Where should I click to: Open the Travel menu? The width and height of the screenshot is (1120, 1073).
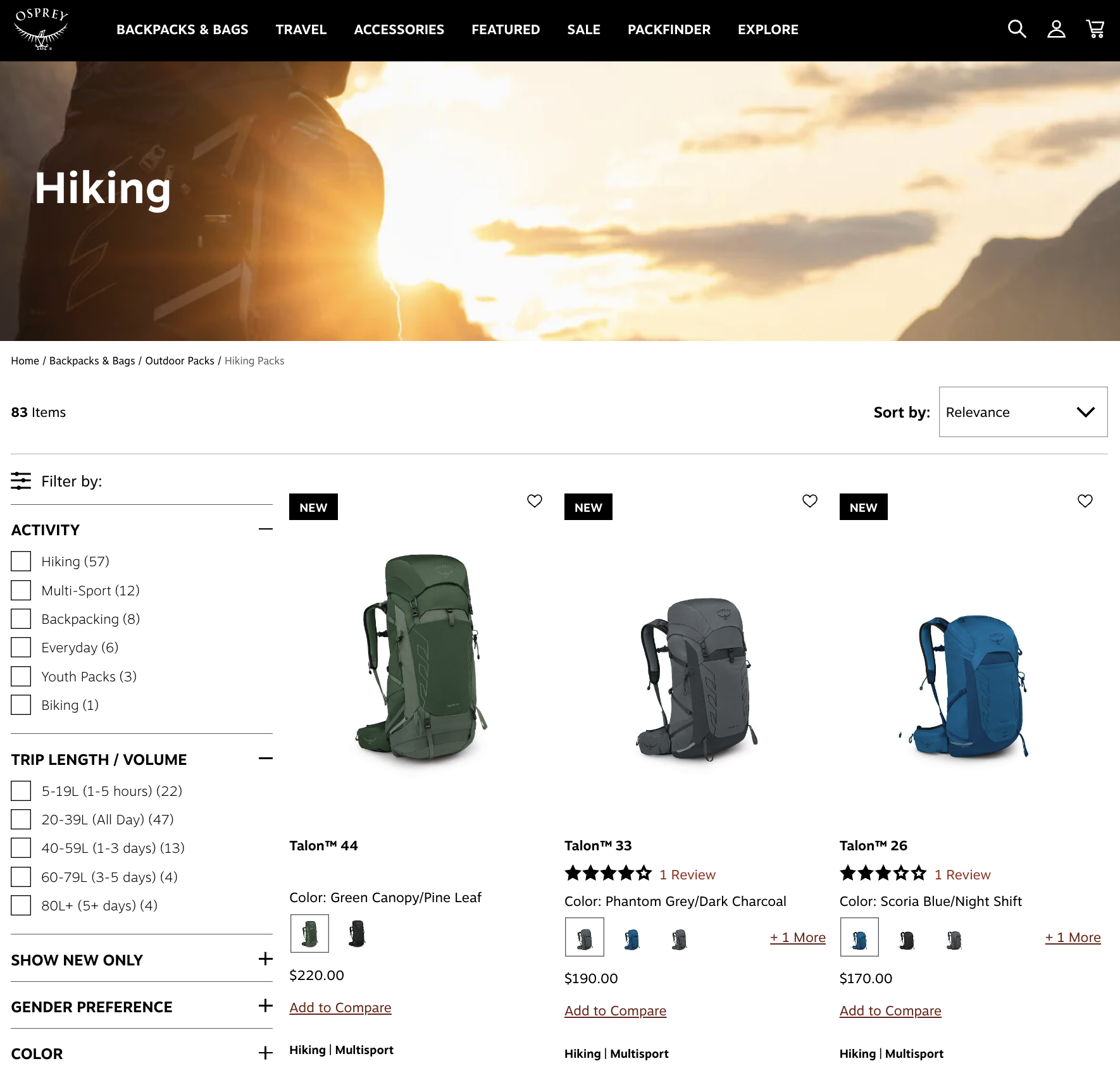tap(301, 30)
